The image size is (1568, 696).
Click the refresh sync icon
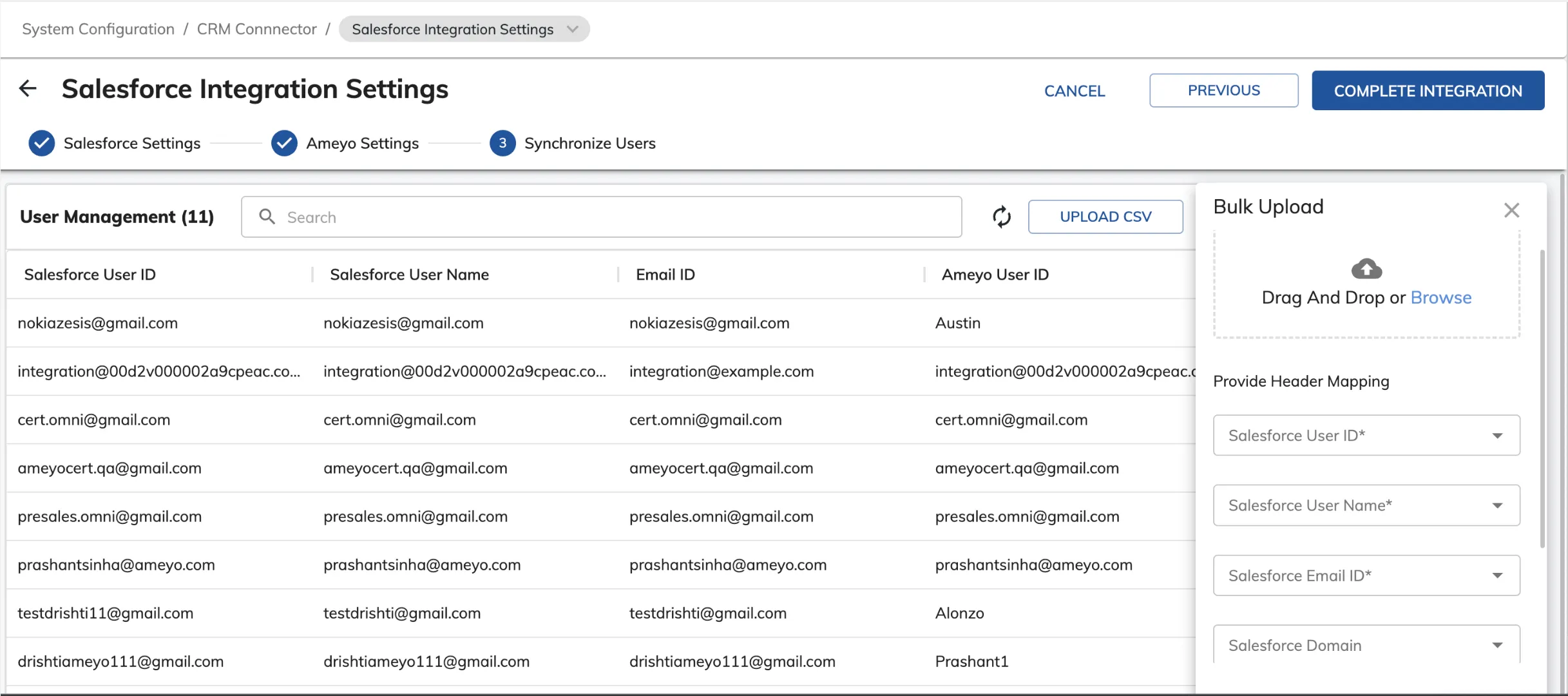coord(1002,217)
